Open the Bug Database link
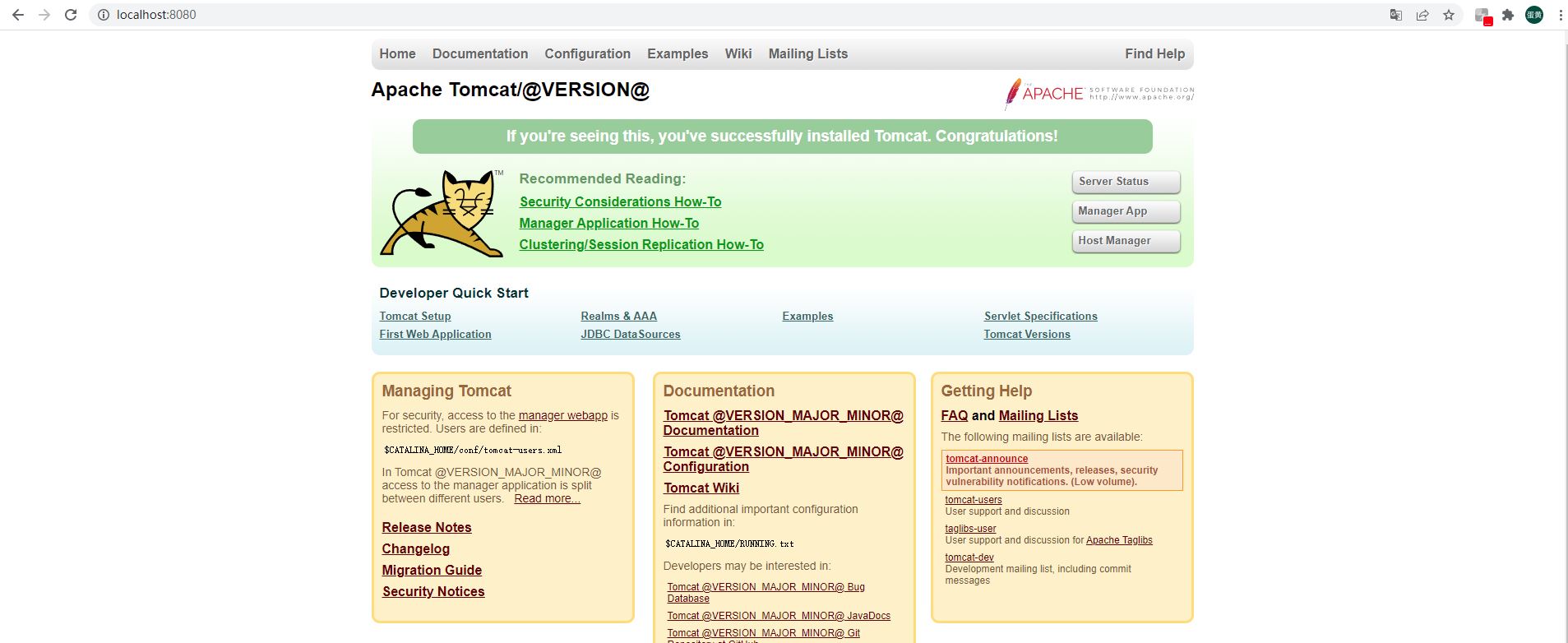 [765, 592]
